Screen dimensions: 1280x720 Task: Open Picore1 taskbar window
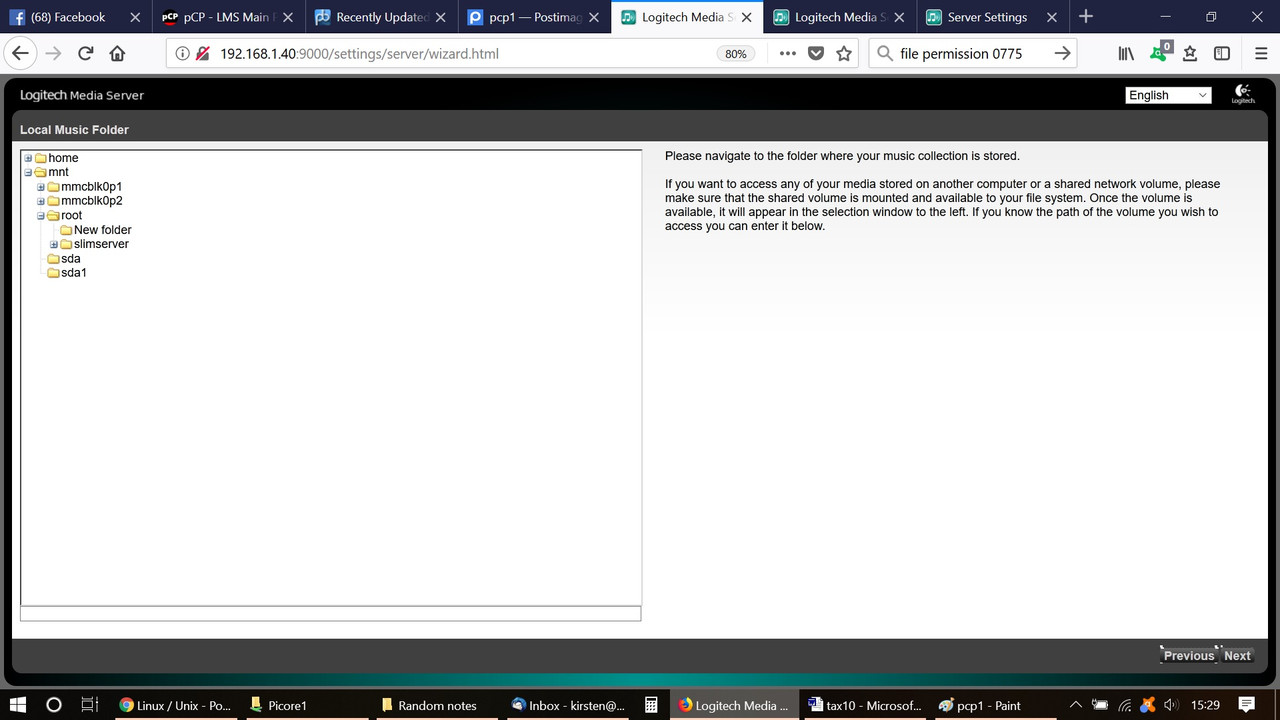coord(306,705)
